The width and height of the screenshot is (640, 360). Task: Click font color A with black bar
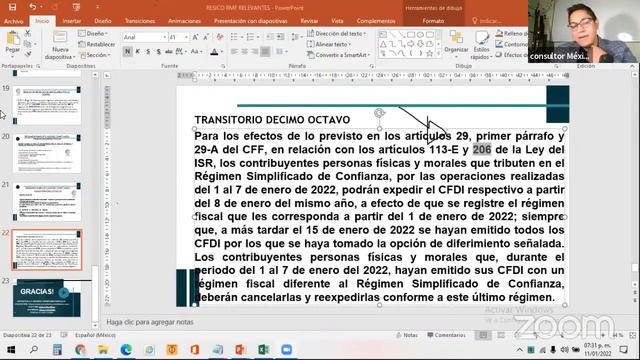click(x=214, y=51)
